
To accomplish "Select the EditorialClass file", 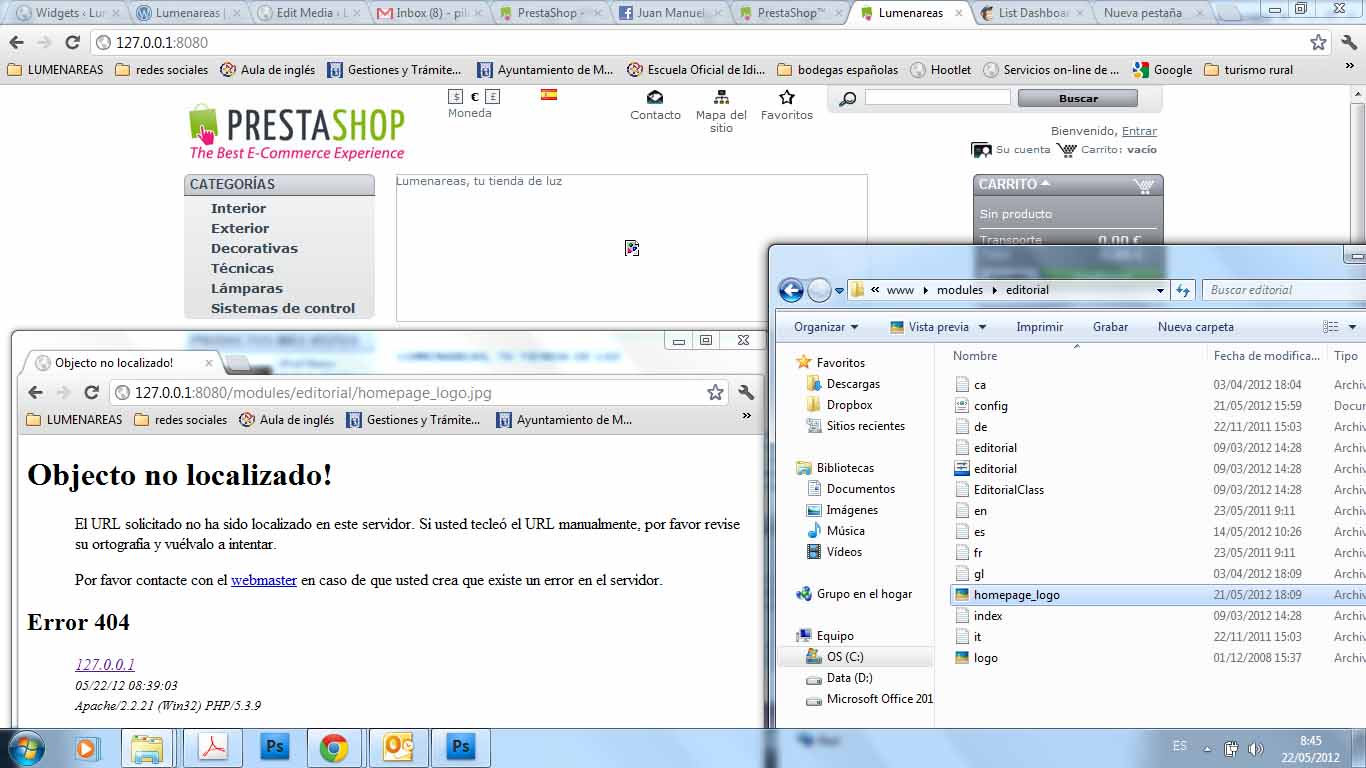I will tap(1009, 490).
